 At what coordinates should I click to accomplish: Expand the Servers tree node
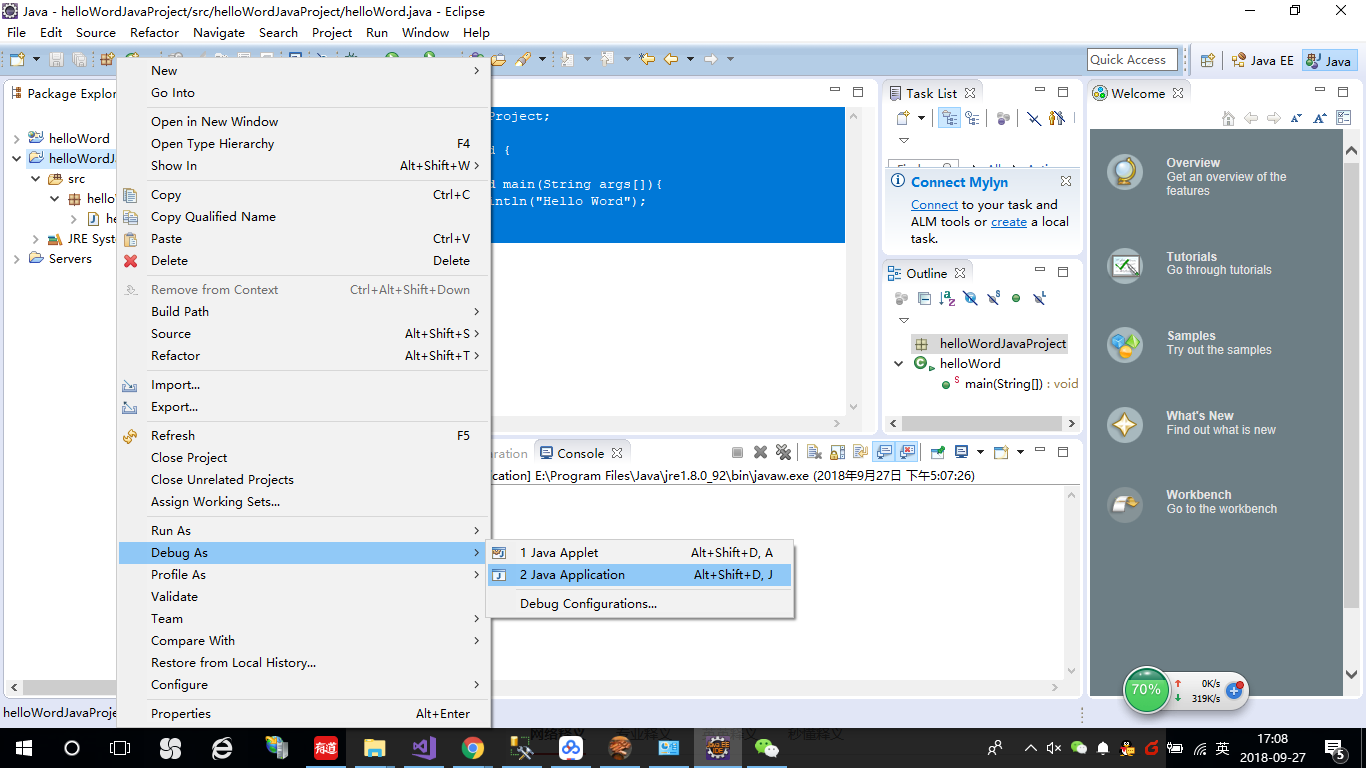tap(17, 259)
